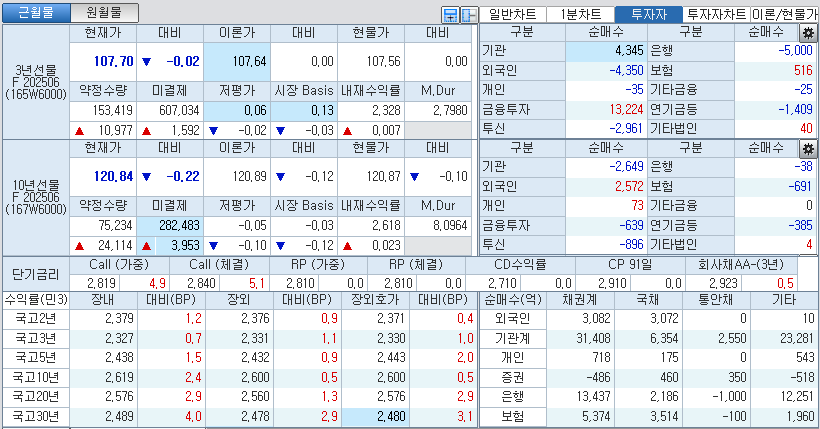The width and height of the screenshot is (820, 429).
Task: Select 금융투자 net buy value 13,224
Action: pyautogui.click(x=606, y=109)
